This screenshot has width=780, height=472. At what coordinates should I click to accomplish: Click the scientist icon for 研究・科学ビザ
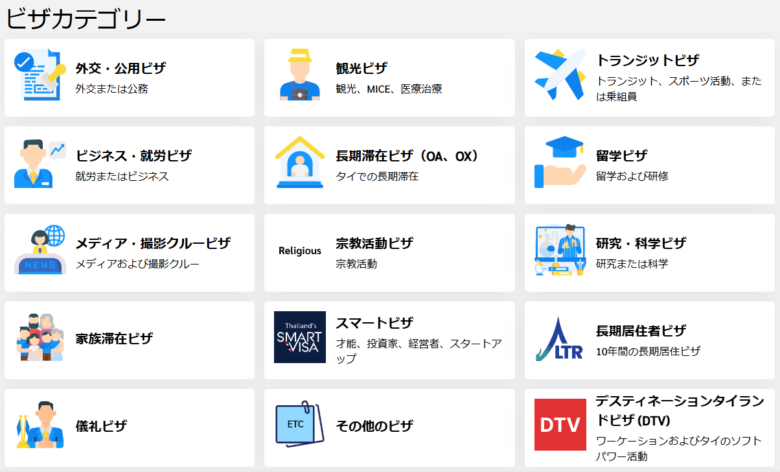(560, 250)
